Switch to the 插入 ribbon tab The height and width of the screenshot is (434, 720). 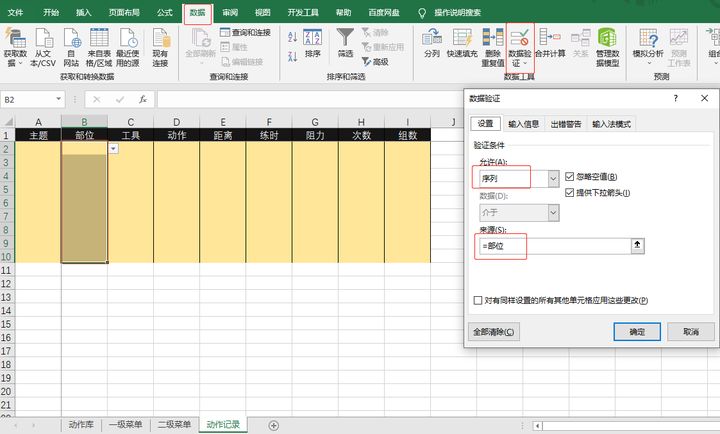84,12
